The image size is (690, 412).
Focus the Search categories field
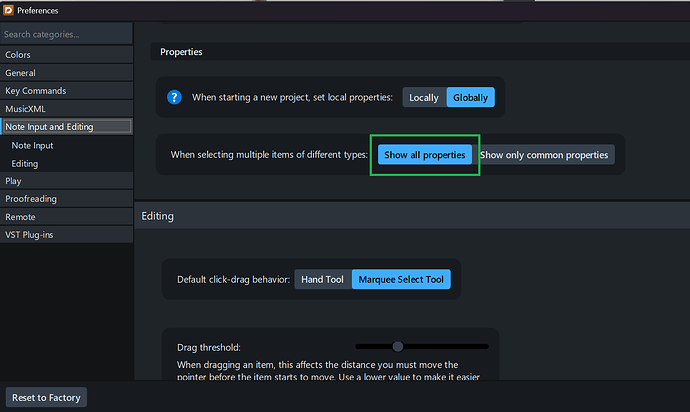pos(66,34)
